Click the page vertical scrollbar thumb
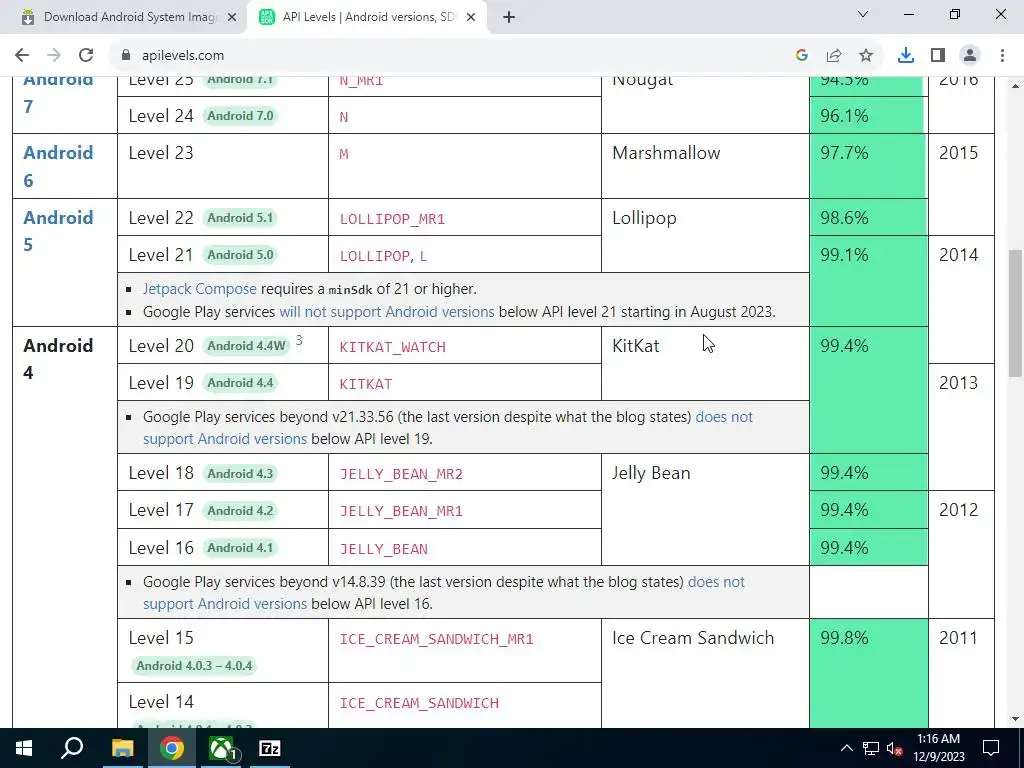This screenshot has width=1024, height=768. [1015, 312]
